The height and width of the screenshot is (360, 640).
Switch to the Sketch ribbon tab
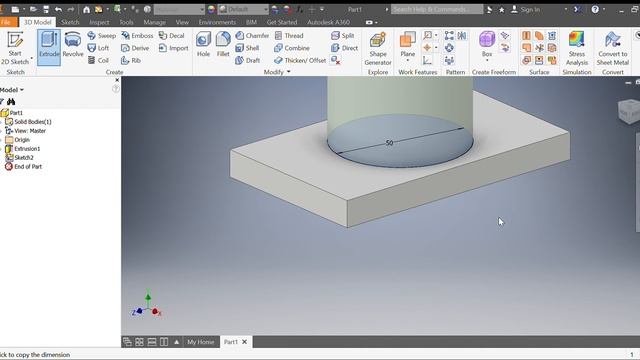(70, 22)
